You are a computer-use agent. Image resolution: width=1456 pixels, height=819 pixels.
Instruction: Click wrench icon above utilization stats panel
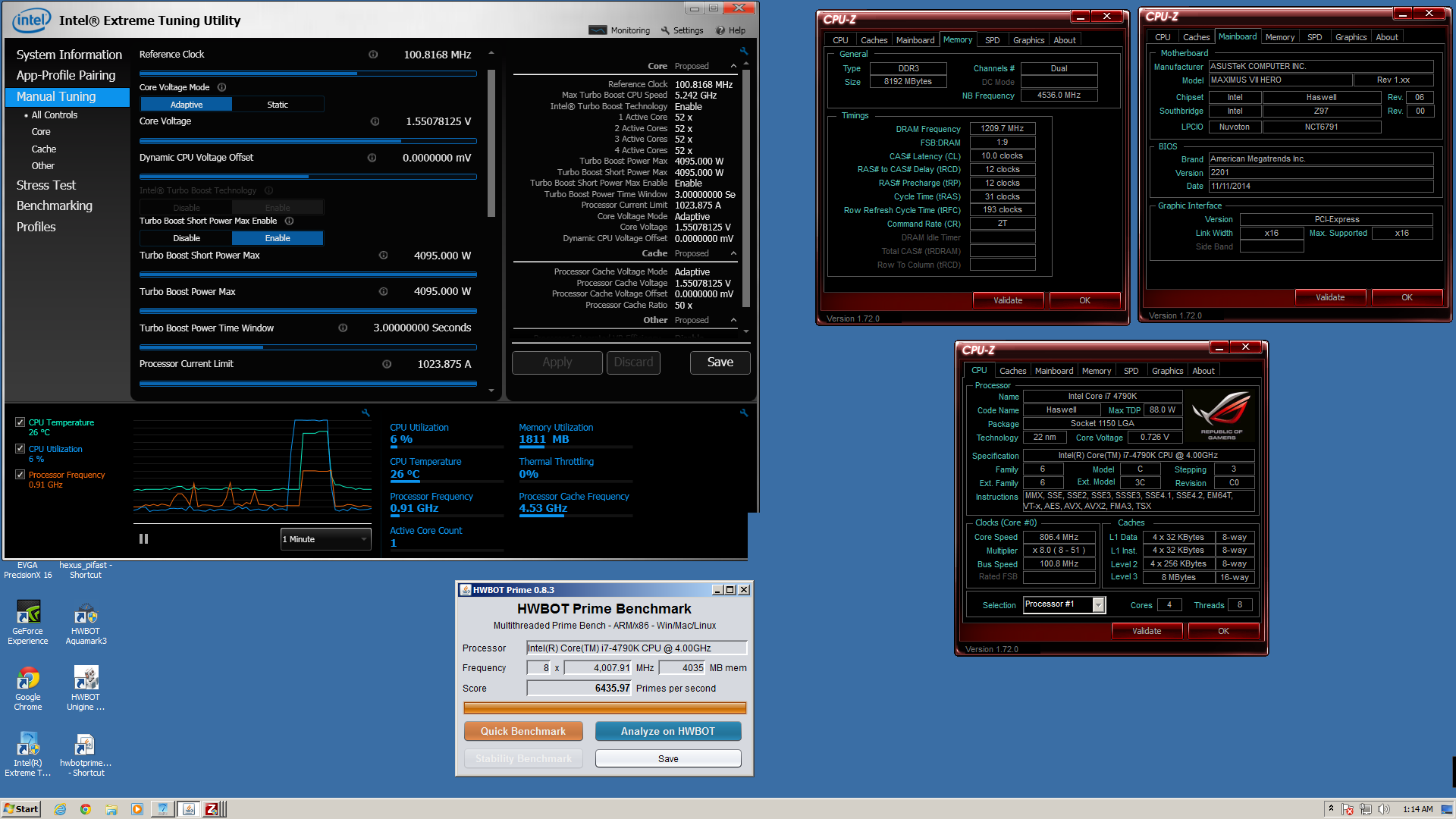pyautogui.click(x=744, y=413)
